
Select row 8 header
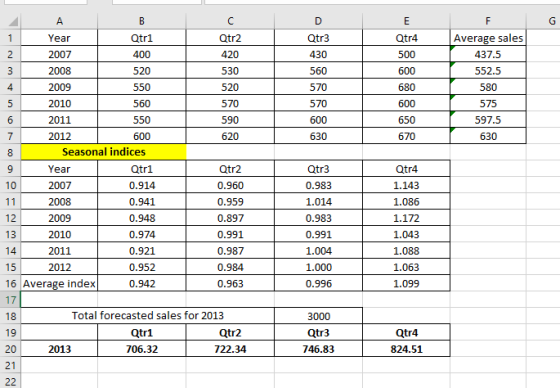[10, 153]
